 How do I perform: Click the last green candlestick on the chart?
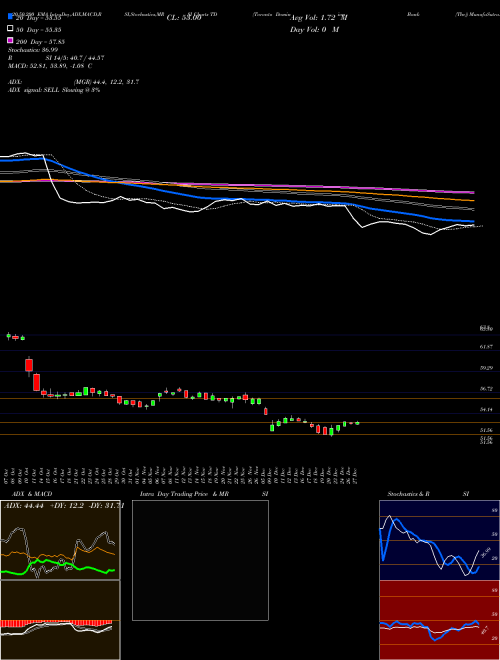(358, 423)
